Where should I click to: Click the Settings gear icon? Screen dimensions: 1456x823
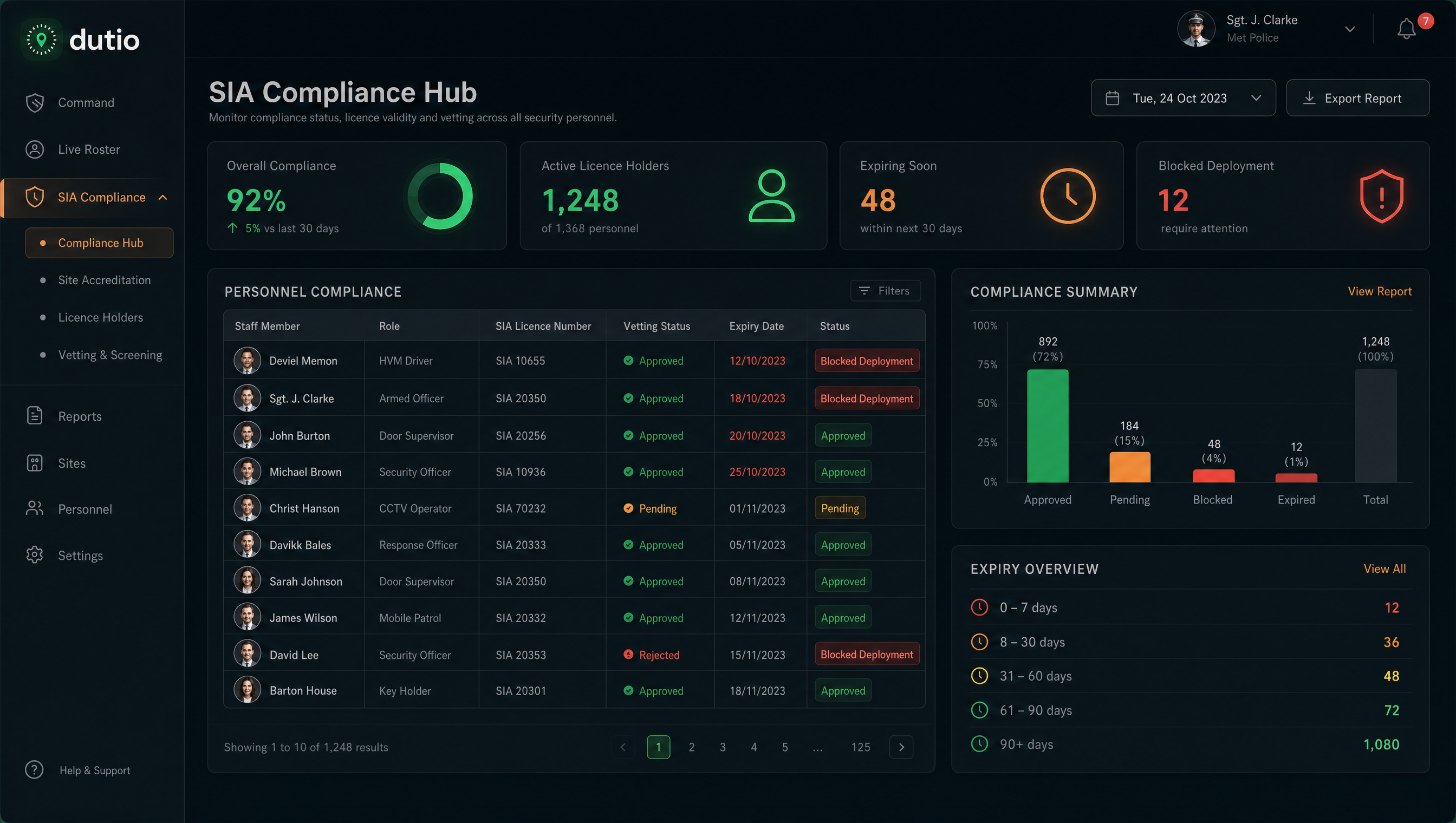[35, 555]
